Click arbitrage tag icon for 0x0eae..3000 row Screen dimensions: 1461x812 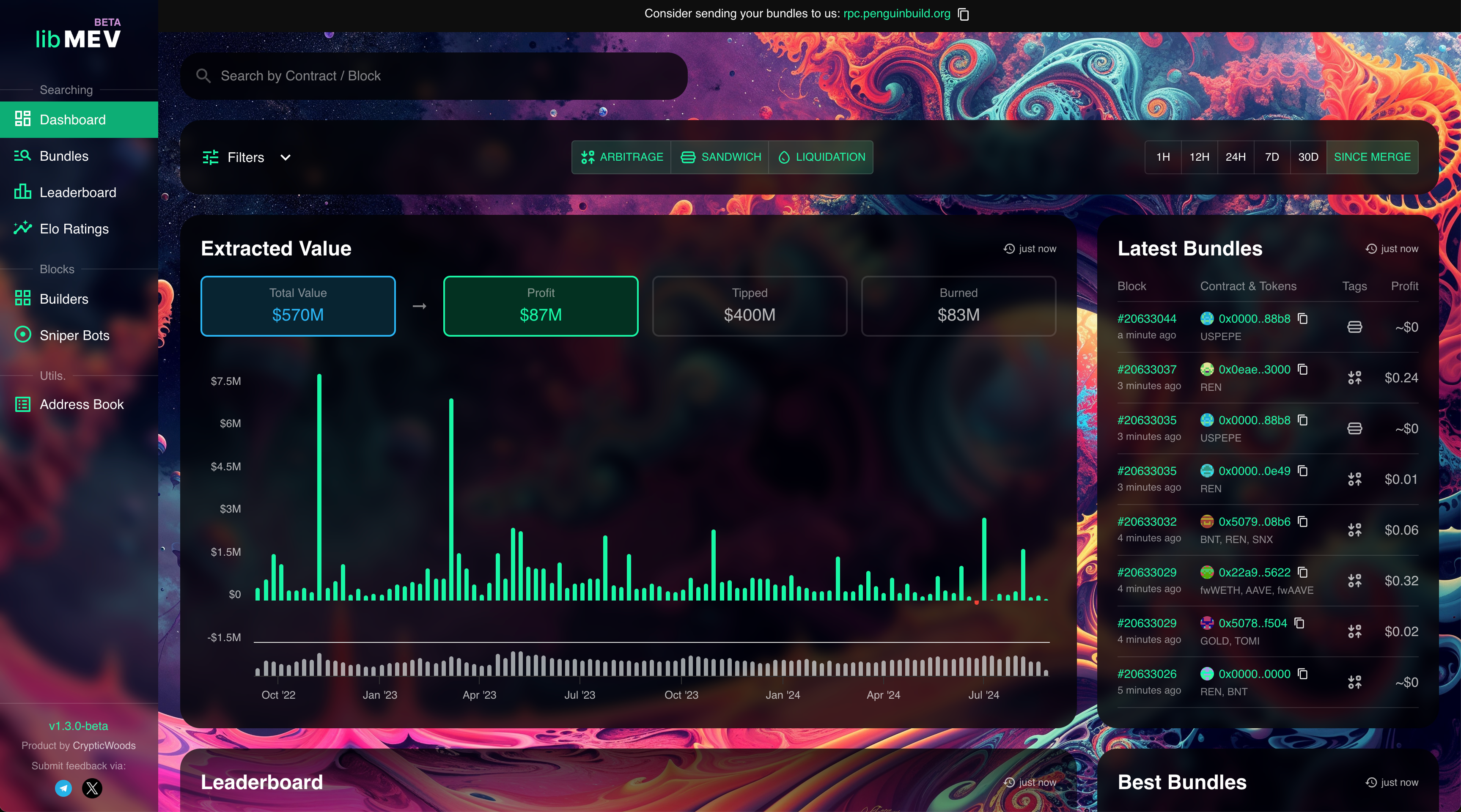click(x=1354, y=378)
